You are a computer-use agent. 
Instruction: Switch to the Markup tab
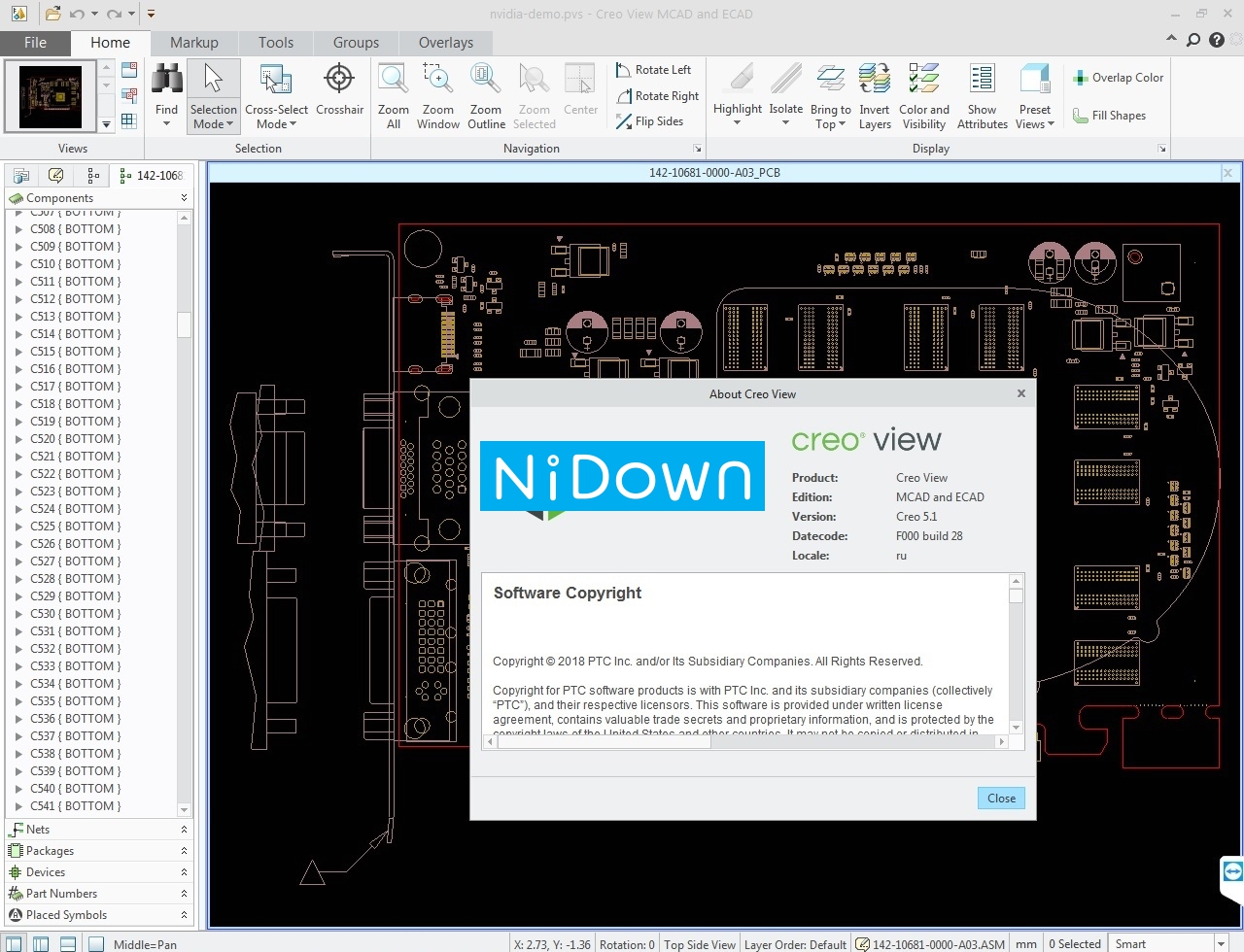[x=193, y=43]
